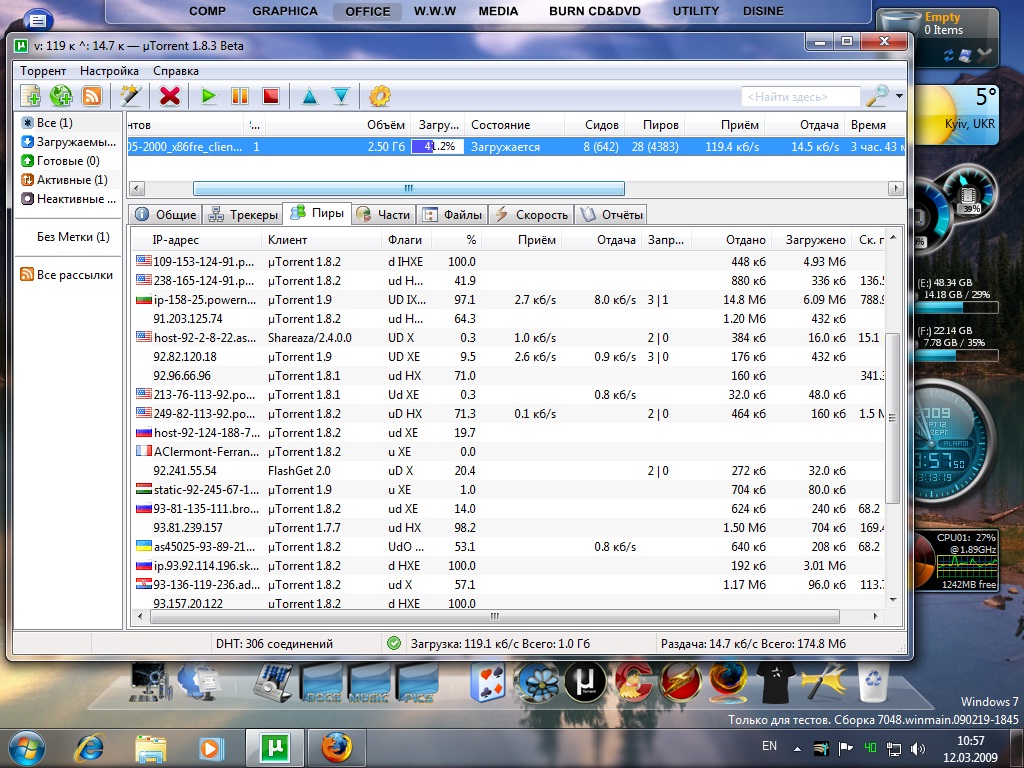
Task: Stop the torrent with the red stop icon
Action: click(x=270, y=96)
